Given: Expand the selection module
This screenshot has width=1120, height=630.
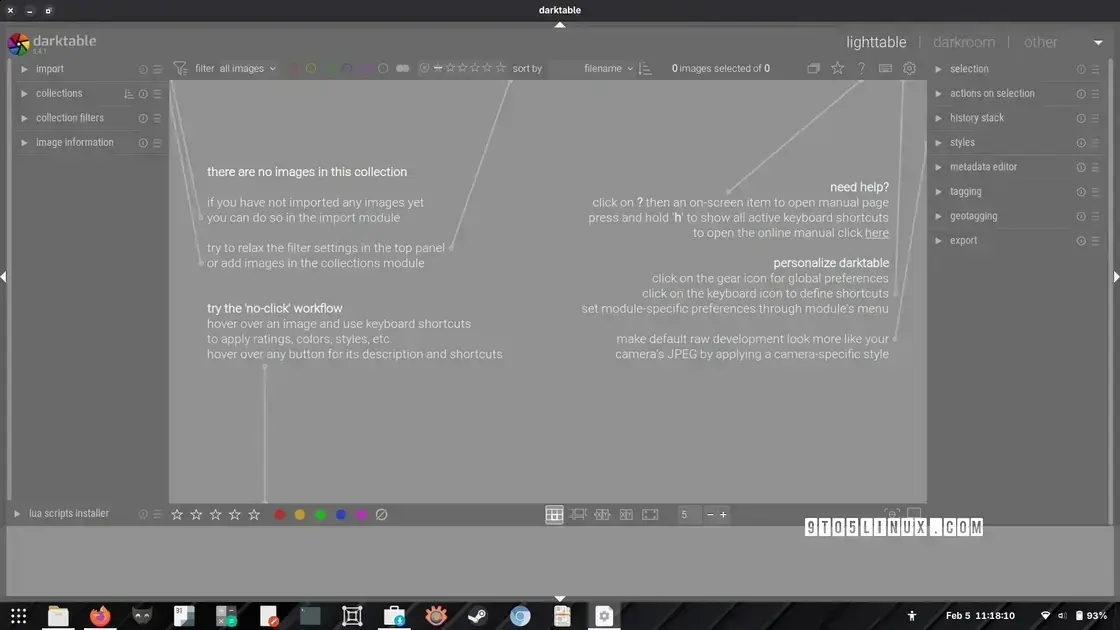Looking at the screenshot, I should (939, 69).
